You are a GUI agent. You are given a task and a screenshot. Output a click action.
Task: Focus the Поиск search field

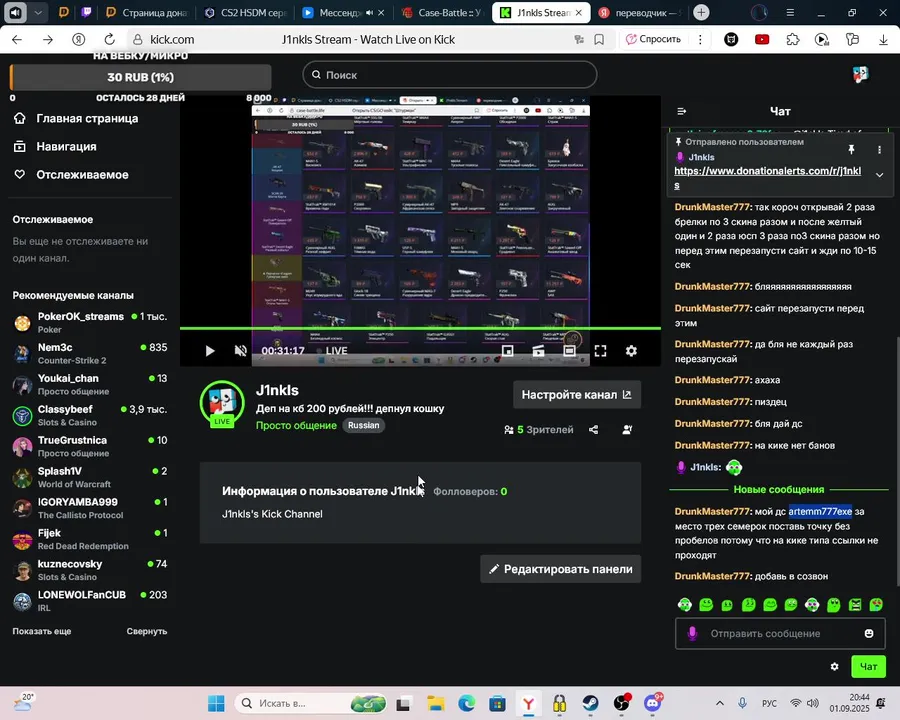[x=450, y=75]
